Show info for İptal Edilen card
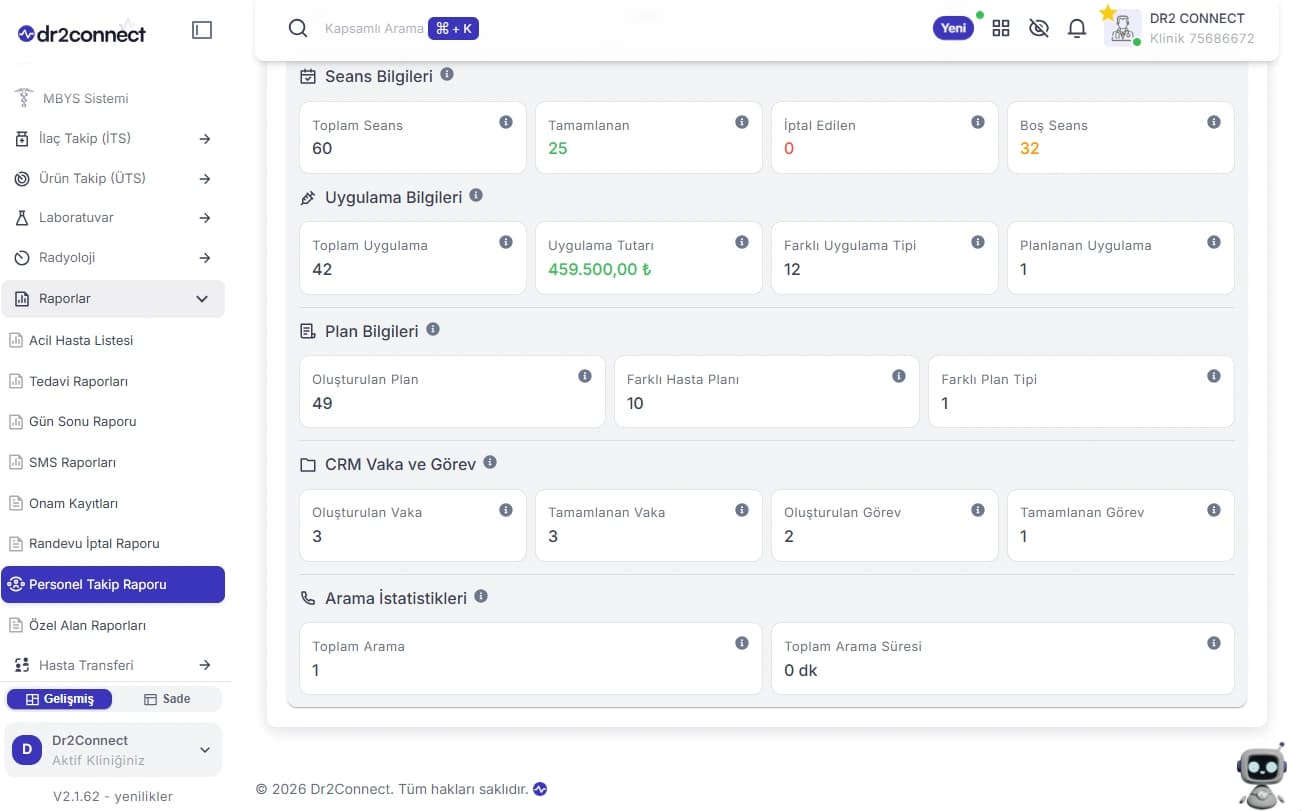The height and width of the screenshot is (811, 1301). tap(978, 122)
